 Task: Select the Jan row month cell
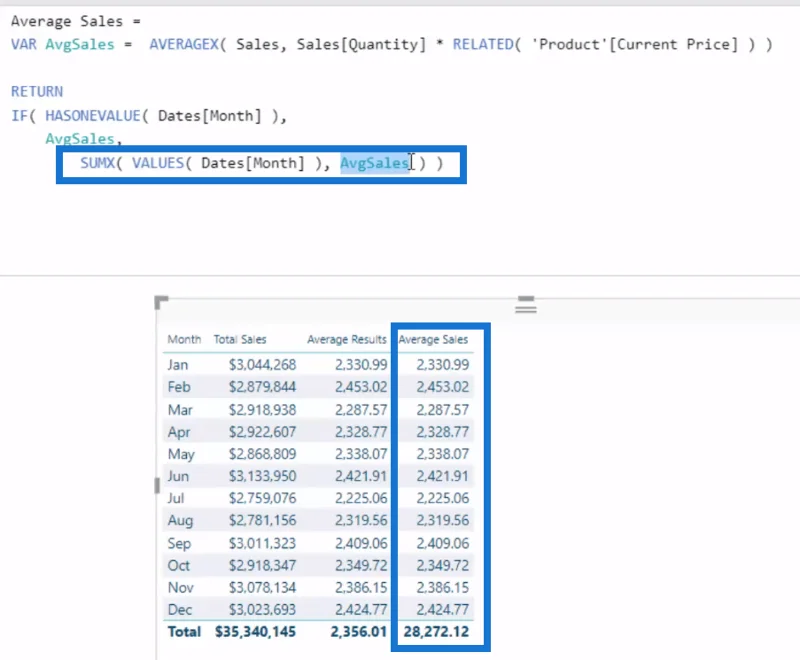(x=178, y=365)
